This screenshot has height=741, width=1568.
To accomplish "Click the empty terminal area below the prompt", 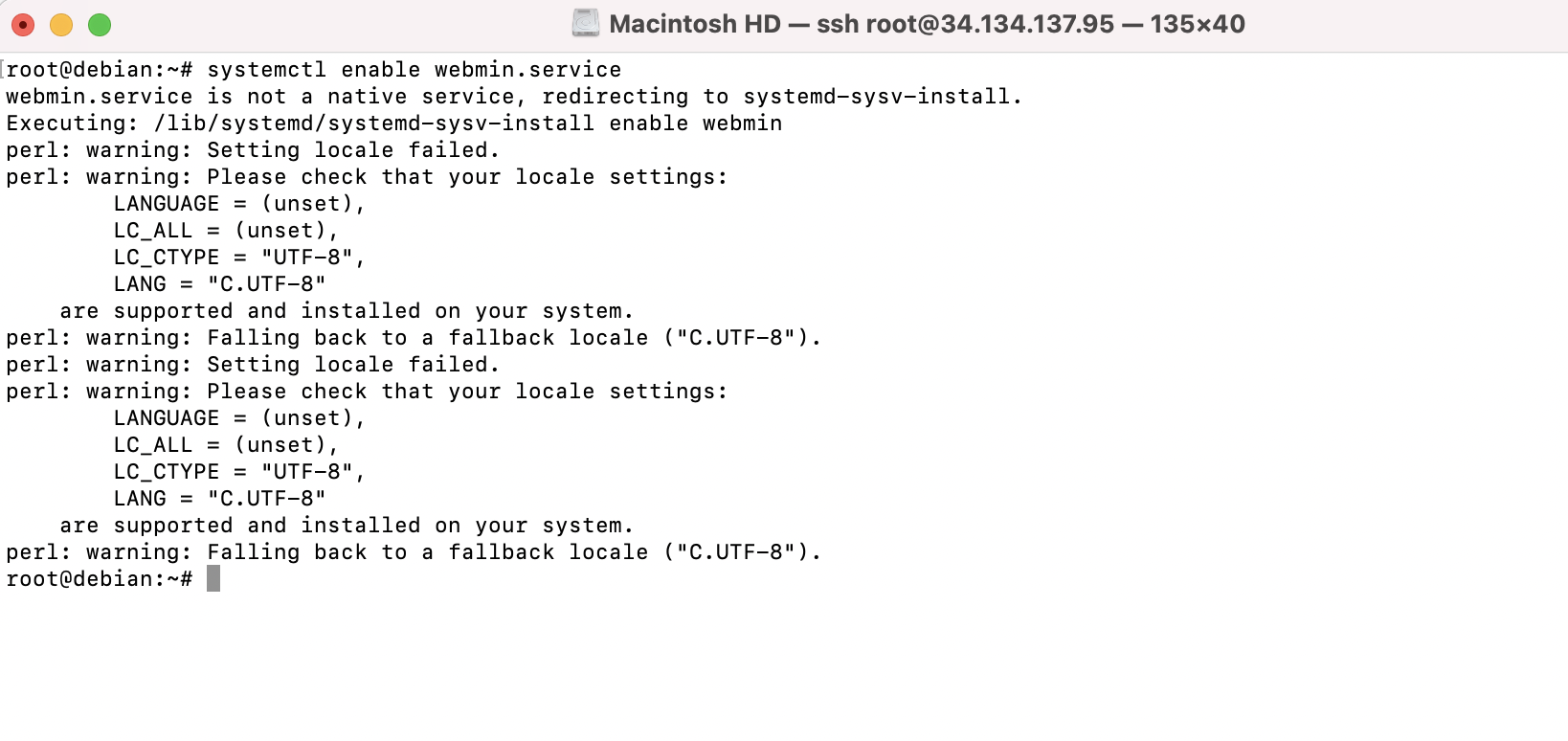I will [x=784, y=666].
